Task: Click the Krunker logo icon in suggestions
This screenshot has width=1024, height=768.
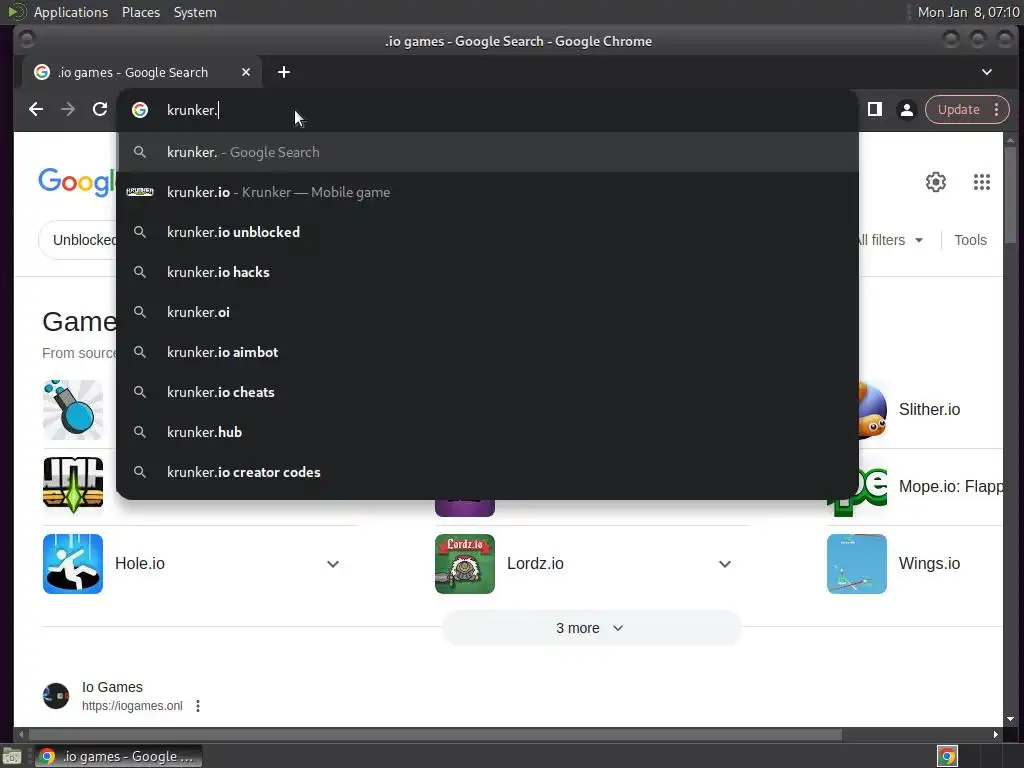Action: pos(140,192)
